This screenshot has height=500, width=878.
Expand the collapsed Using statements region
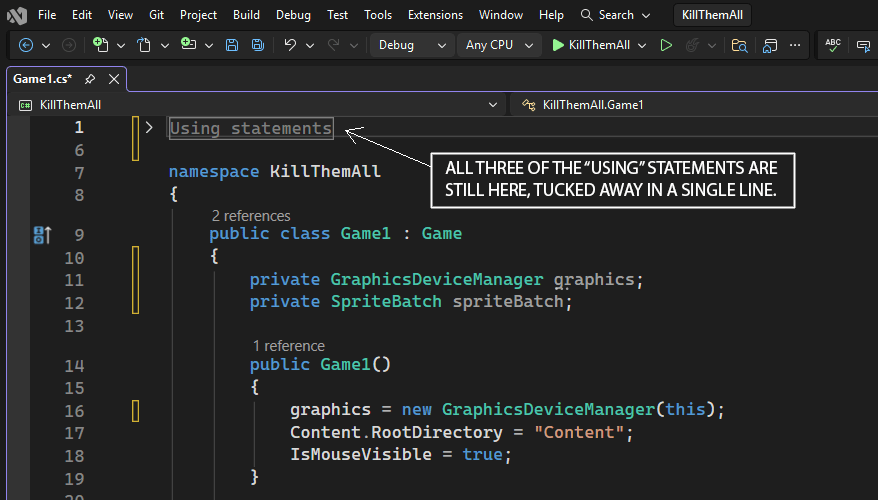tap(149, 128)
